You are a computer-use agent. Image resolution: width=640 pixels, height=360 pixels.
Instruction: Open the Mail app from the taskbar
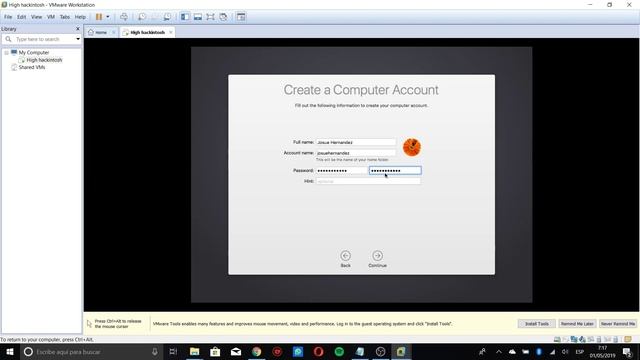tap(236, 352)
